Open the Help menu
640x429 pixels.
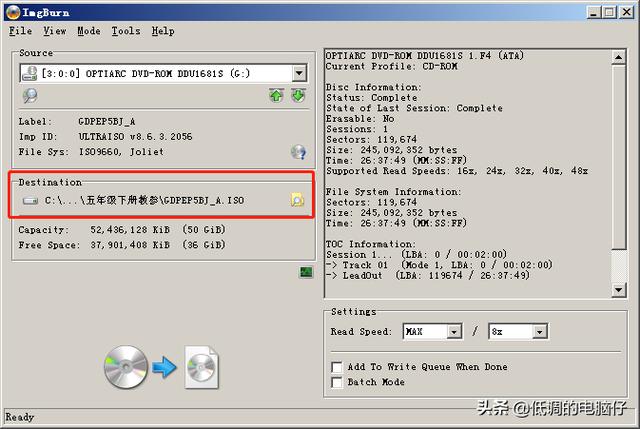162,31
